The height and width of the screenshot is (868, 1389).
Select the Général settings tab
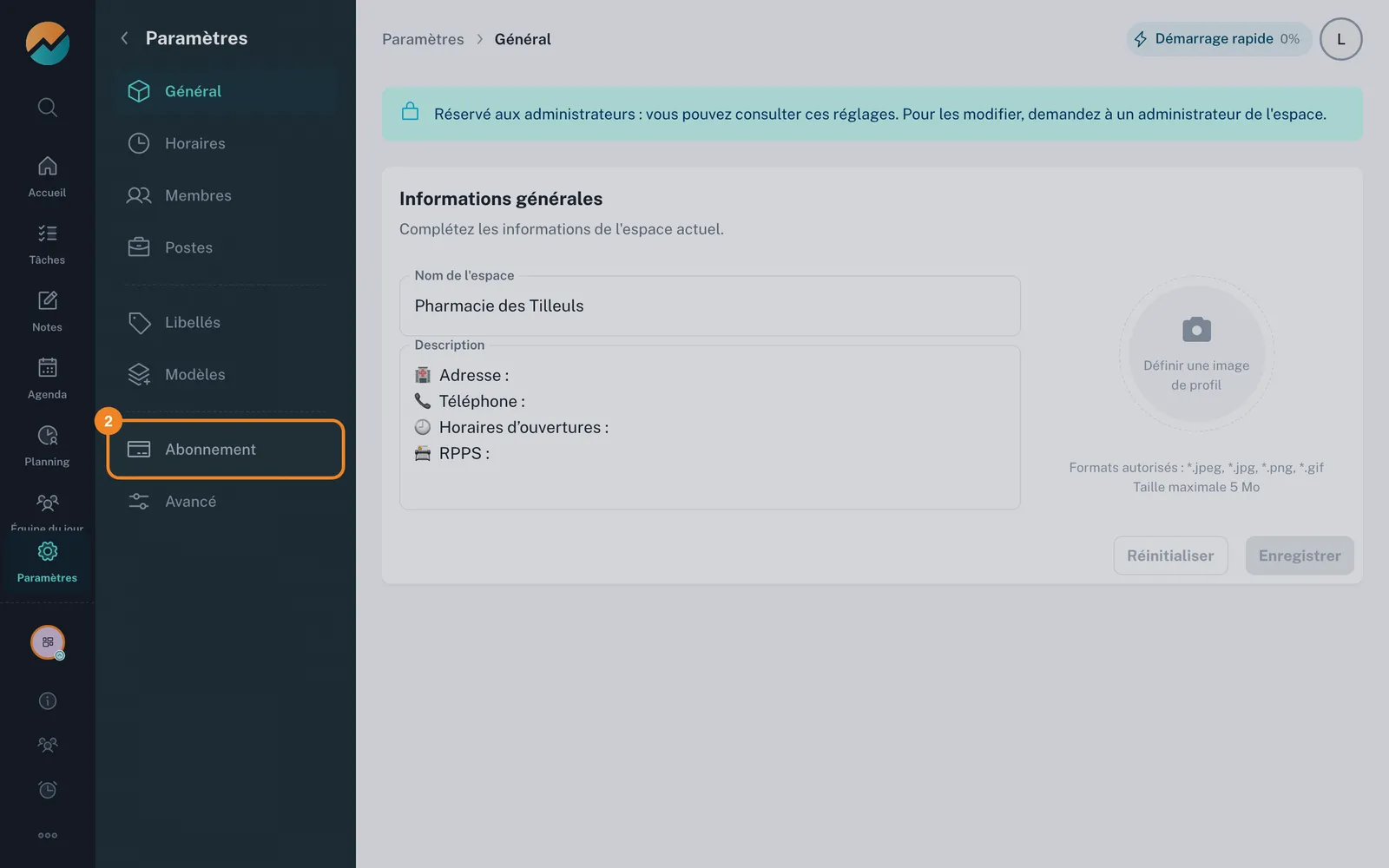click(226, 91)
